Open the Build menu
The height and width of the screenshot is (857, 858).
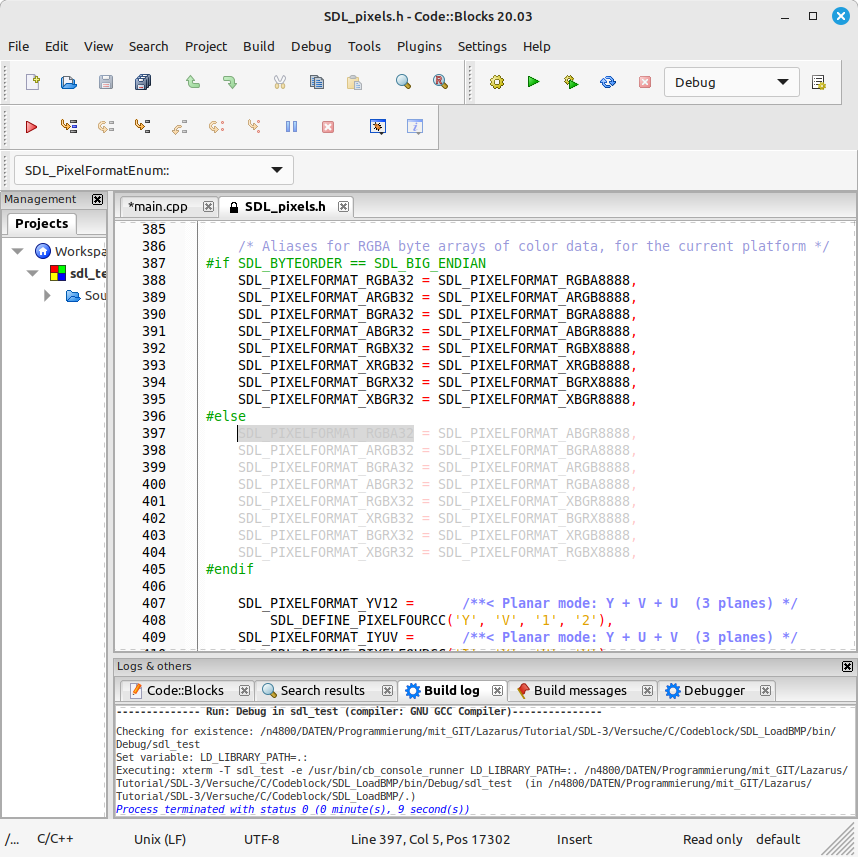[x=259, y=47]
